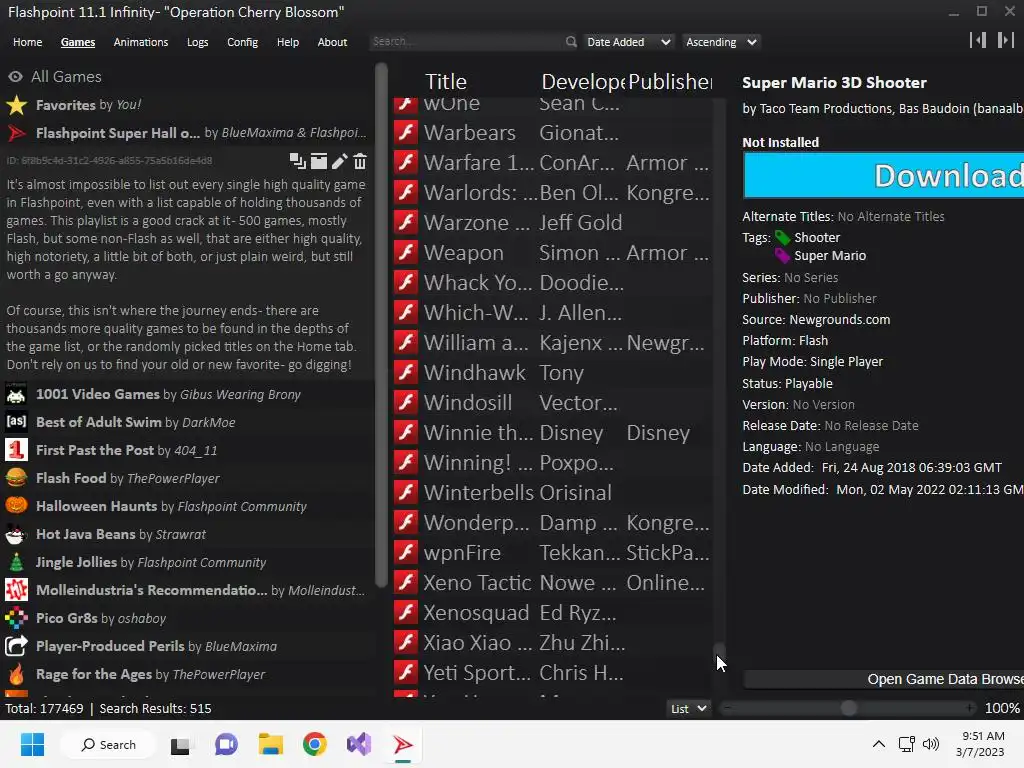This screenshot has width=1024, height=768.
Task: Click the Flash icon beside wpnFire
Action: tap(406, 552)
